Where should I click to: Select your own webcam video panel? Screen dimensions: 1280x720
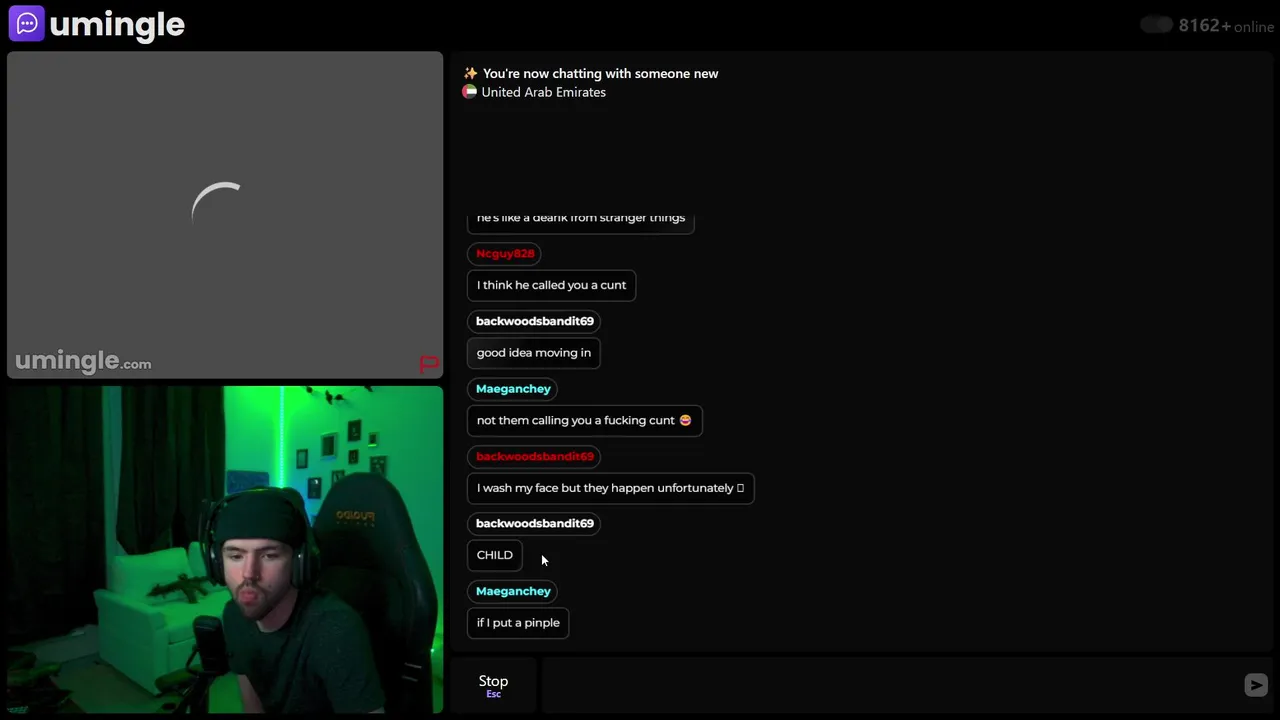225,549
